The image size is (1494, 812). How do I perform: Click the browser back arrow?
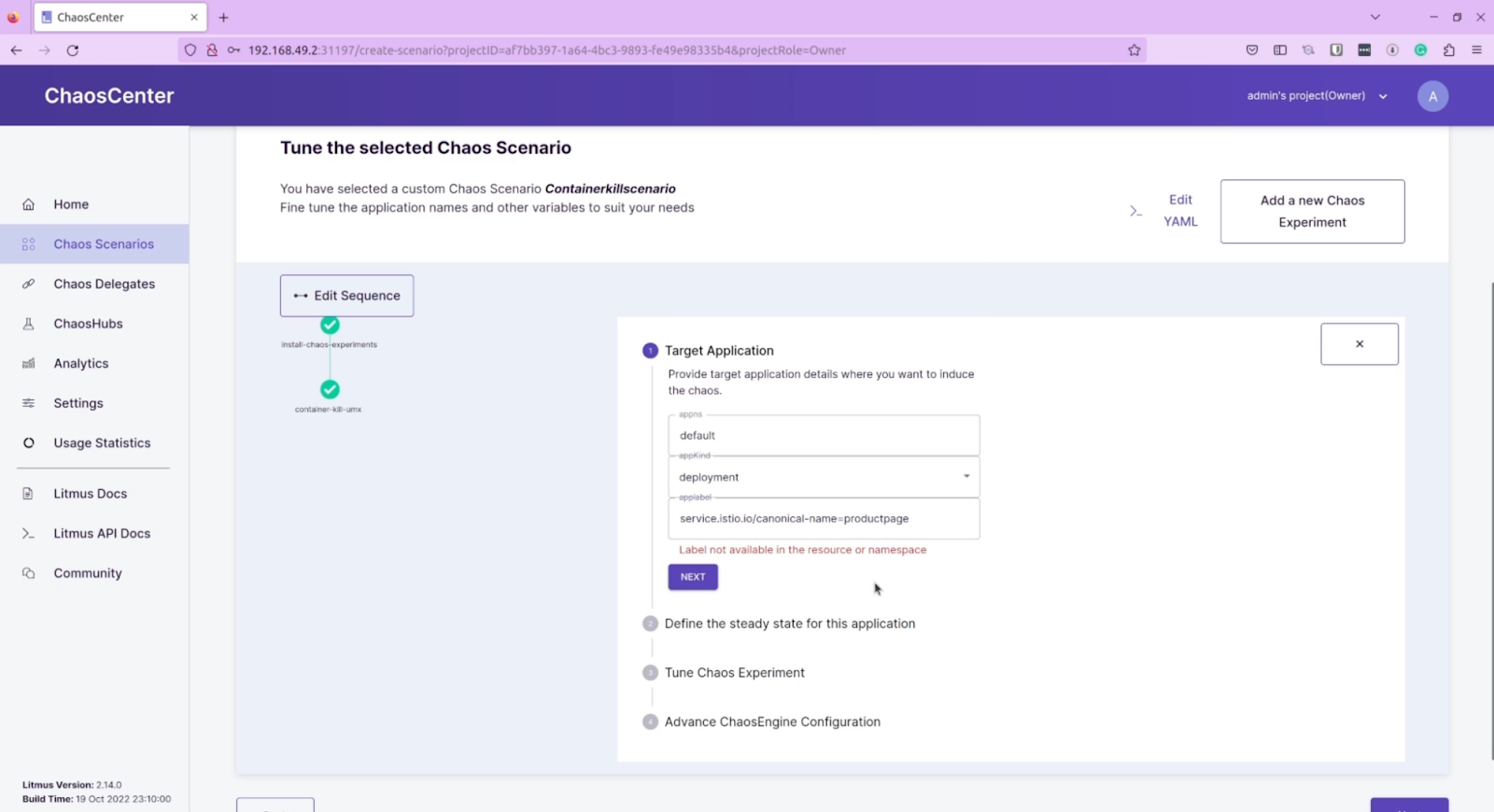16,50
